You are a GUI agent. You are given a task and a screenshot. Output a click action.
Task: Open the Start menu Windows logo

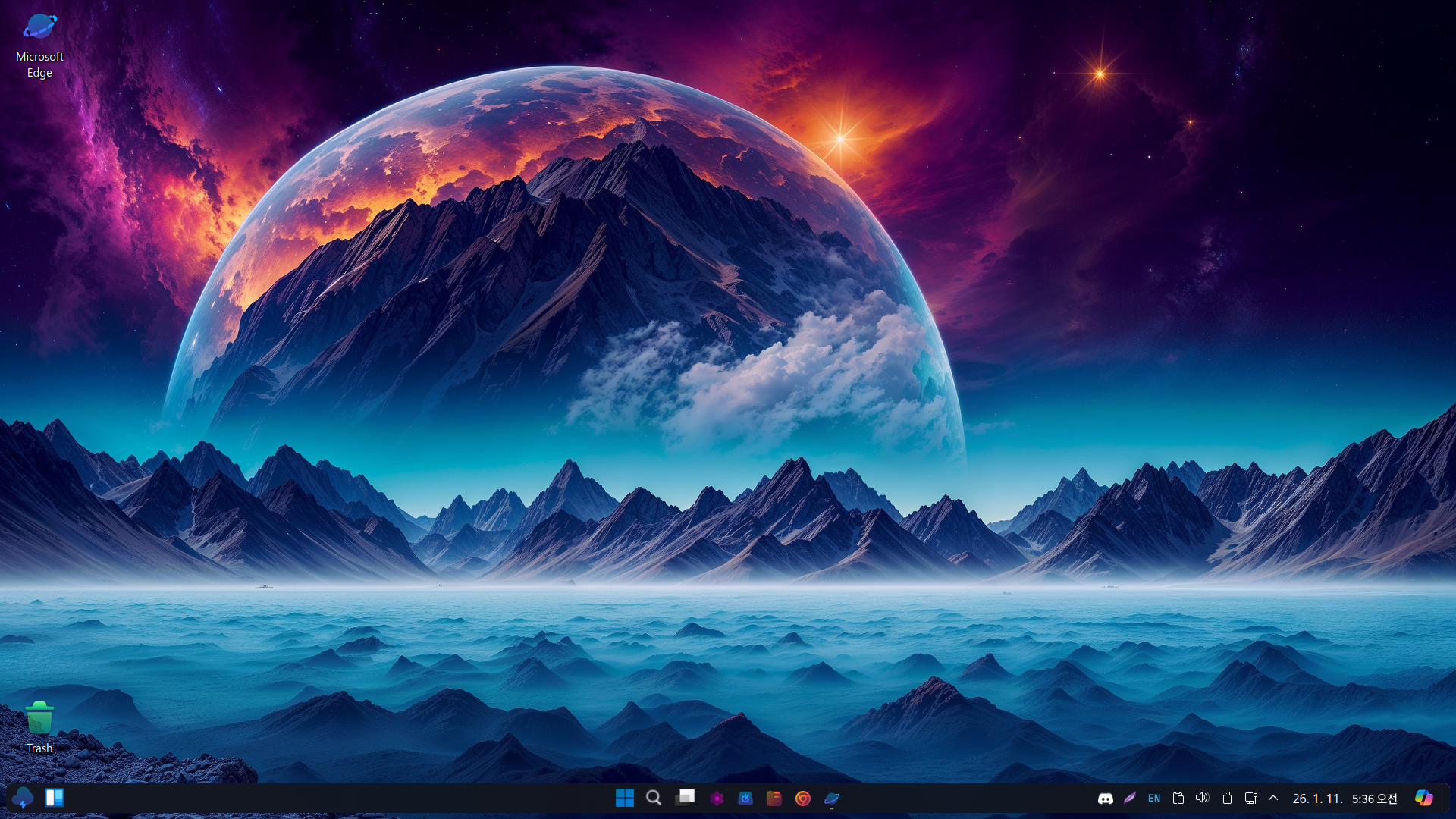click(x=624, y=798)
